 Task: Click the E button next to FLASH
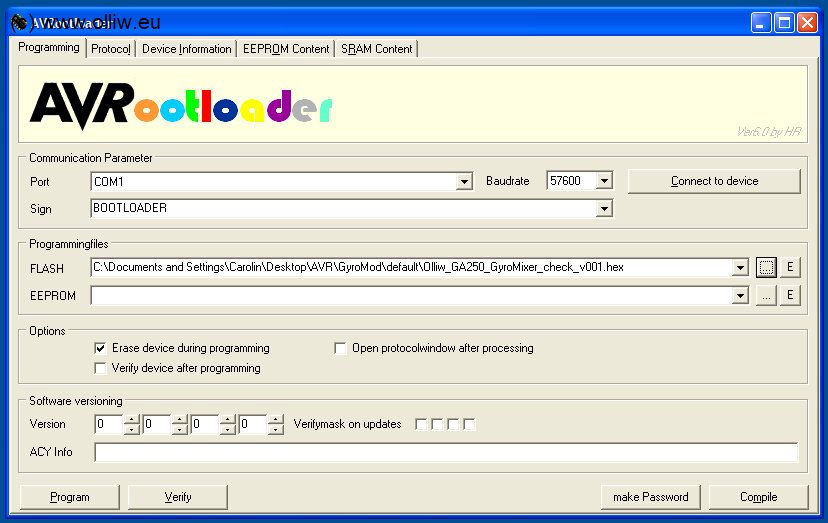(789, 267)
